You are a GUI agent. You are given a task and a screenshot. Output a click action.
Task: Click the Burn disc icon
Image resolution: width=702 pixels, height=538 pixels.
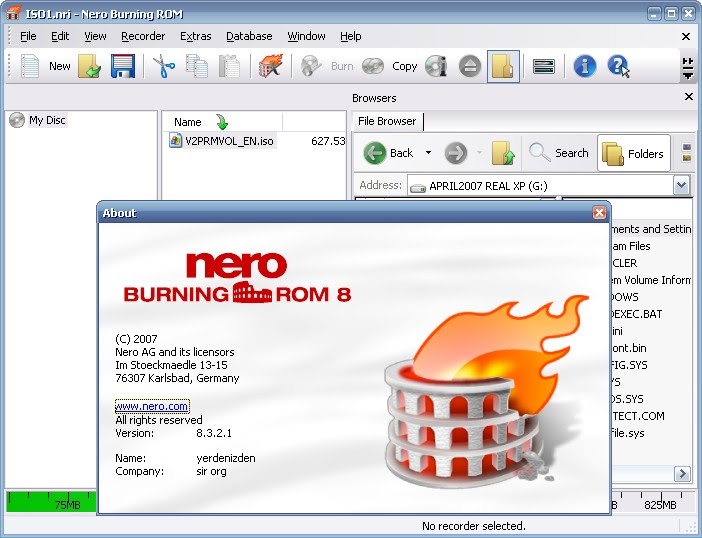point(311,66)
